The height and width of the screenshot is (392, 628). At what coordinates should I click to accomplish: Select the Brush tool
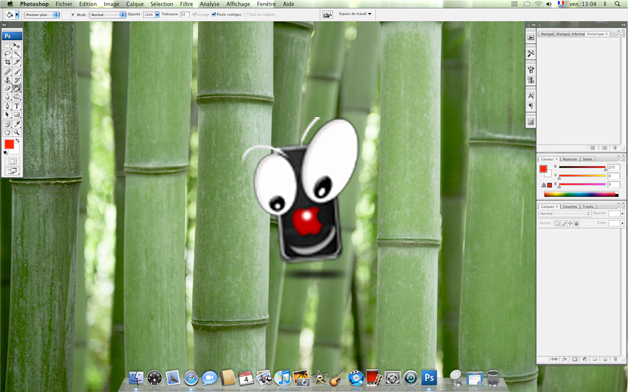pyautogui.click(x=17, y=72)
